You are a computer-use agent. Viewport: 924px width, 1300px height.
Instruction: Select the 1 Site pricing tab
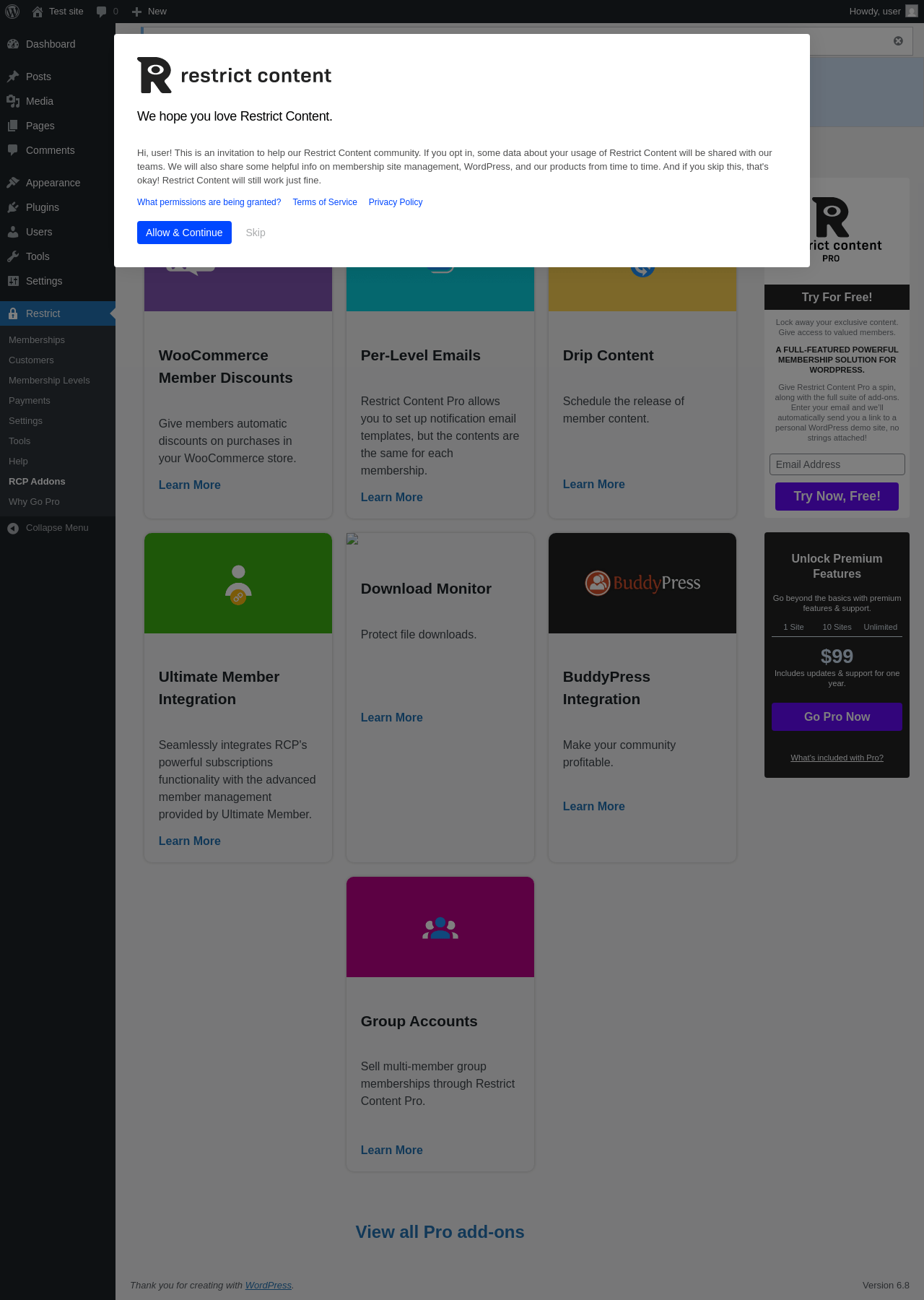click(x=793, y=627)
